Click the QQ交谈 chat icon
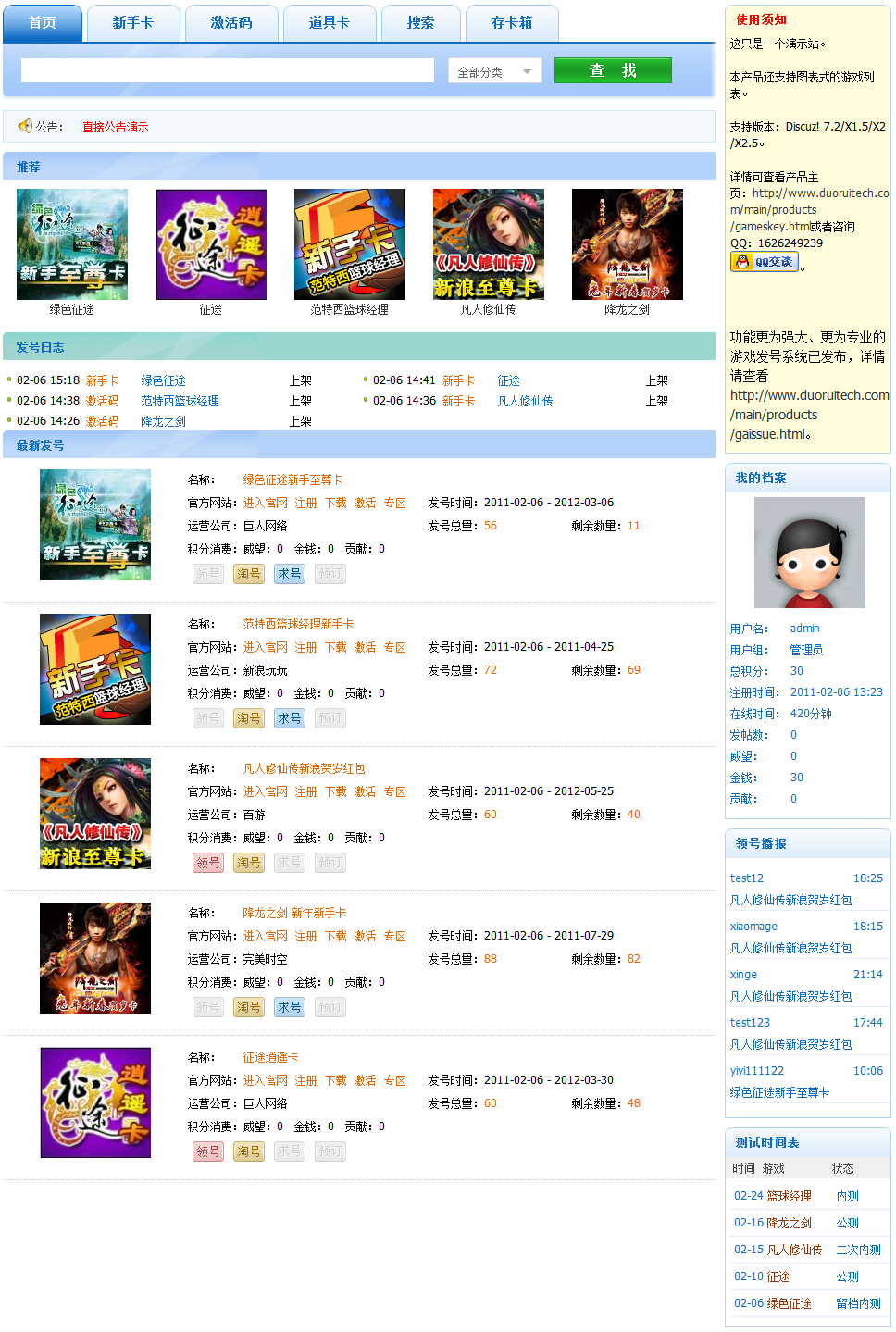 (765, 262)
